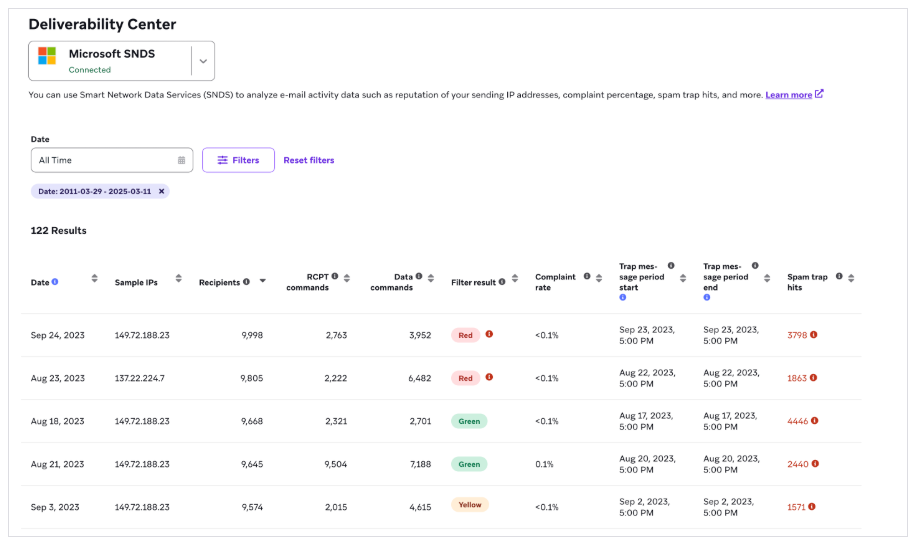Open the Filters button
914x547 pixels.
[238, 160]
